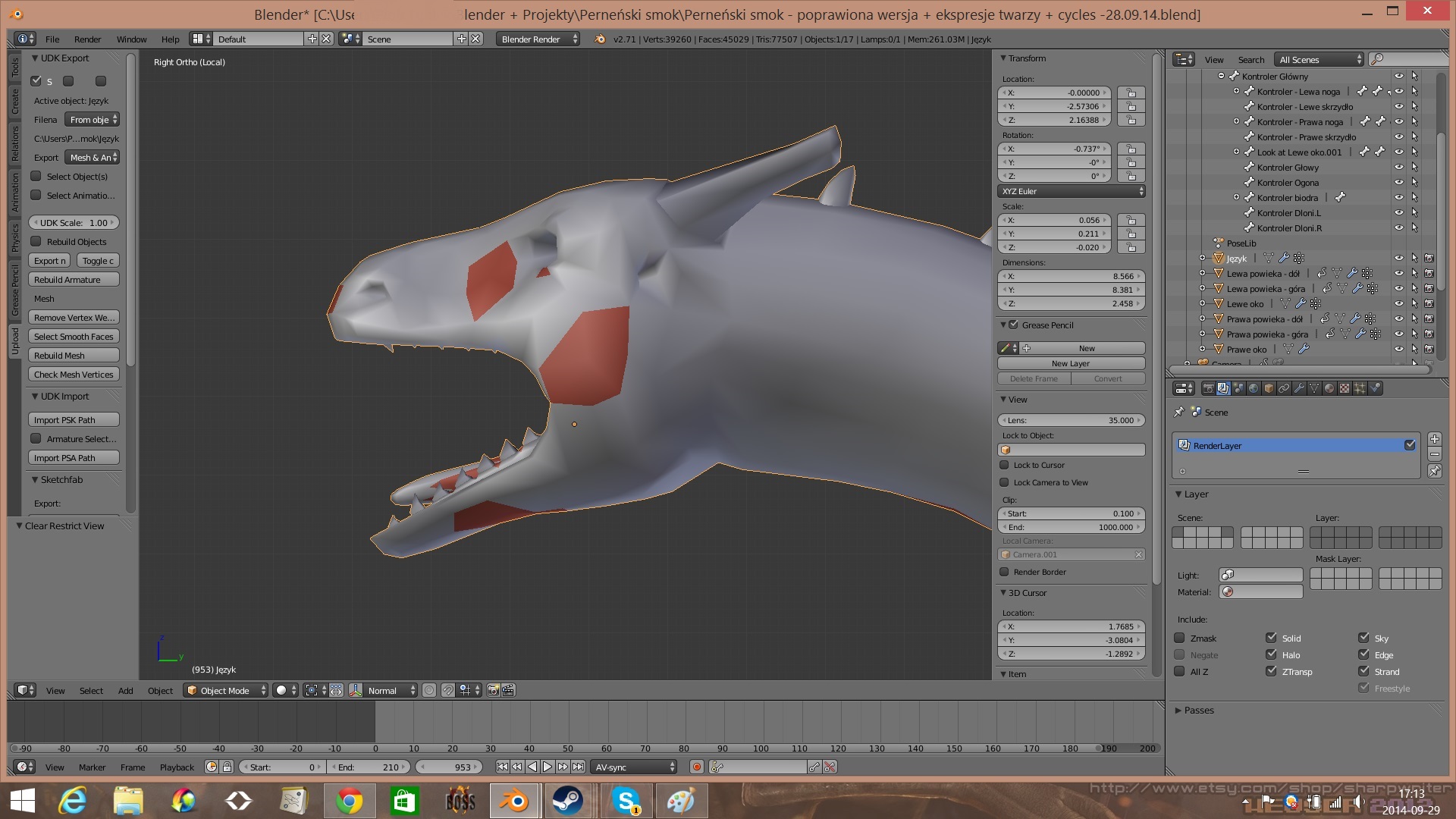Play the animation forward
Screen dimensions: 1456x819
(x=548, y=767)
